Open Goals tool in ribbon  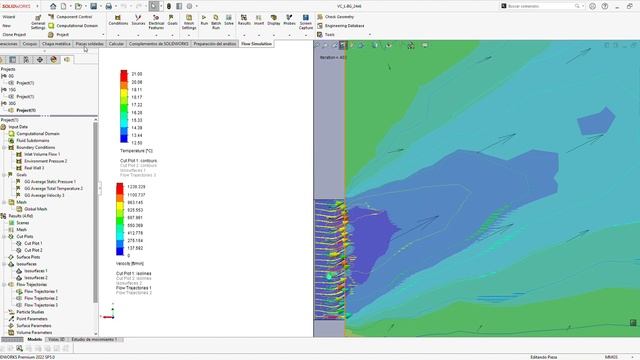[x=172, y=20]
